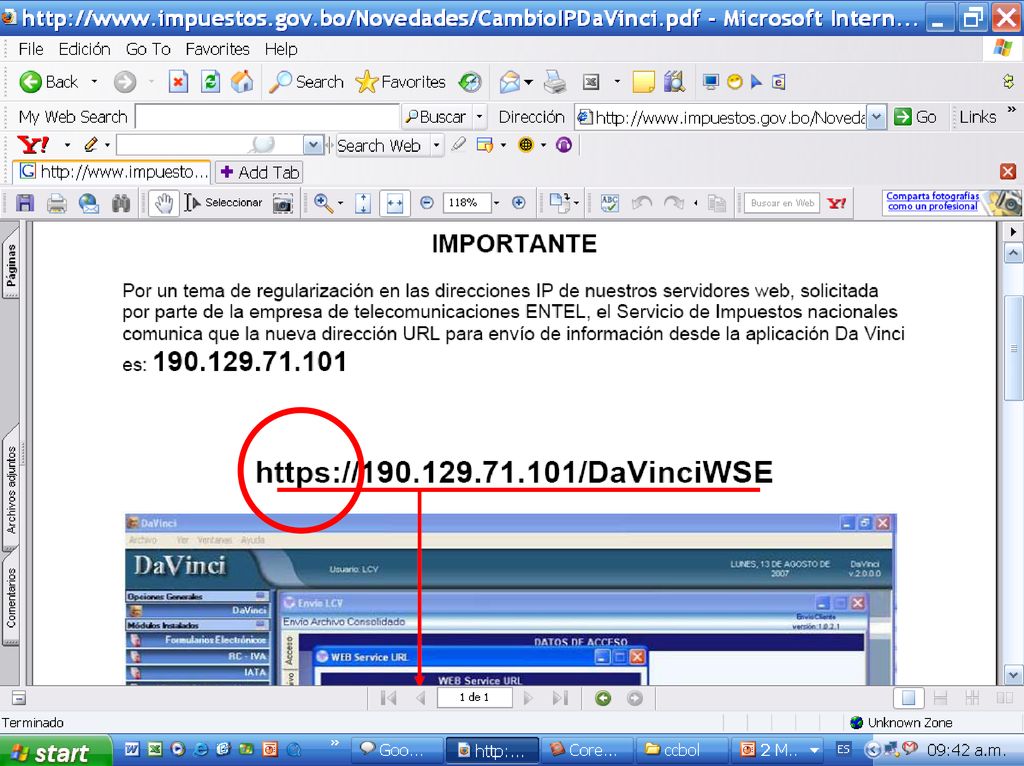Screen dimensions: 1024x766
Task: Click the Go button
Action: point(916,117)
